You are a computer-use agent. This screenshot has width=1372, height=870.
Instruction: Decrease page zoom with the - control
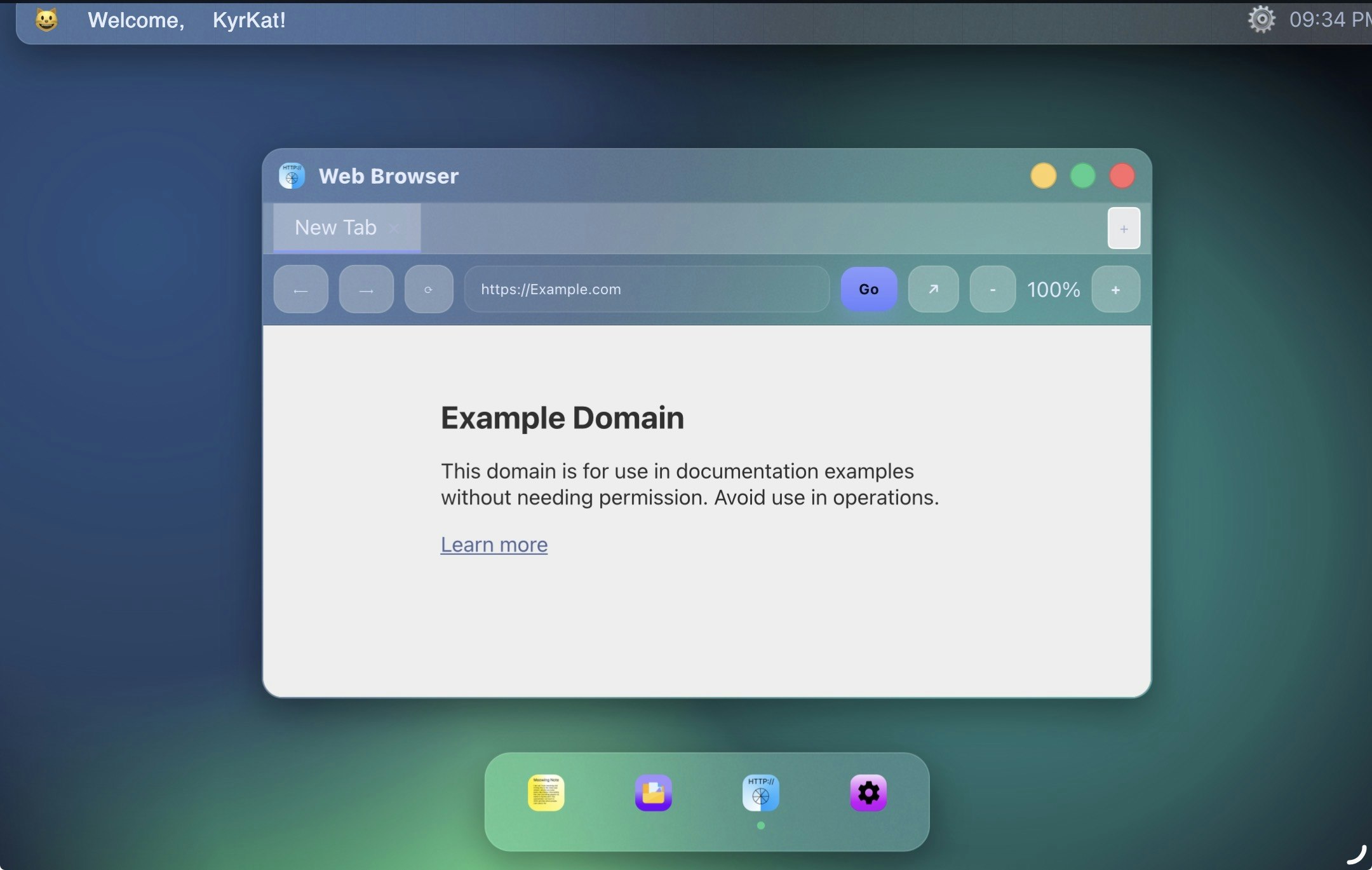[x=992, y=289]
